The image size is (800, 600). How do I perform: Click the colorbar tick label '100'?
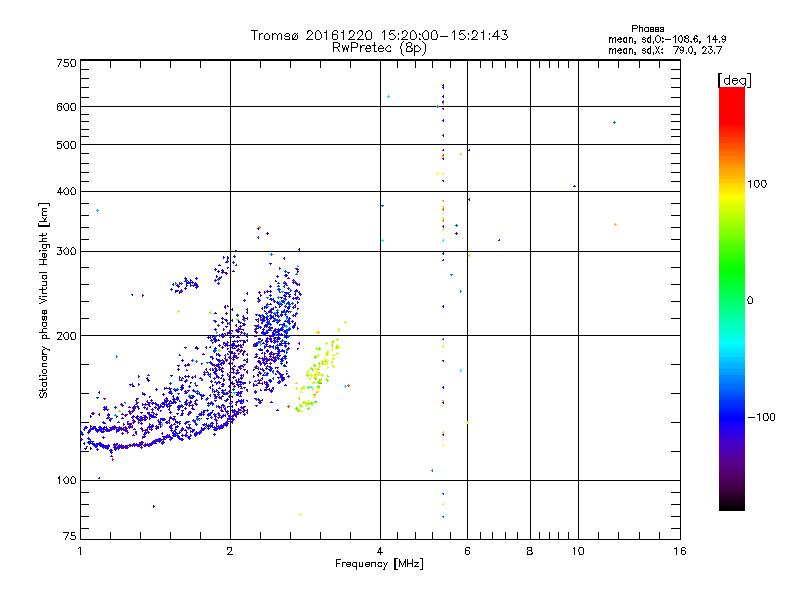[x=757, y=184]
